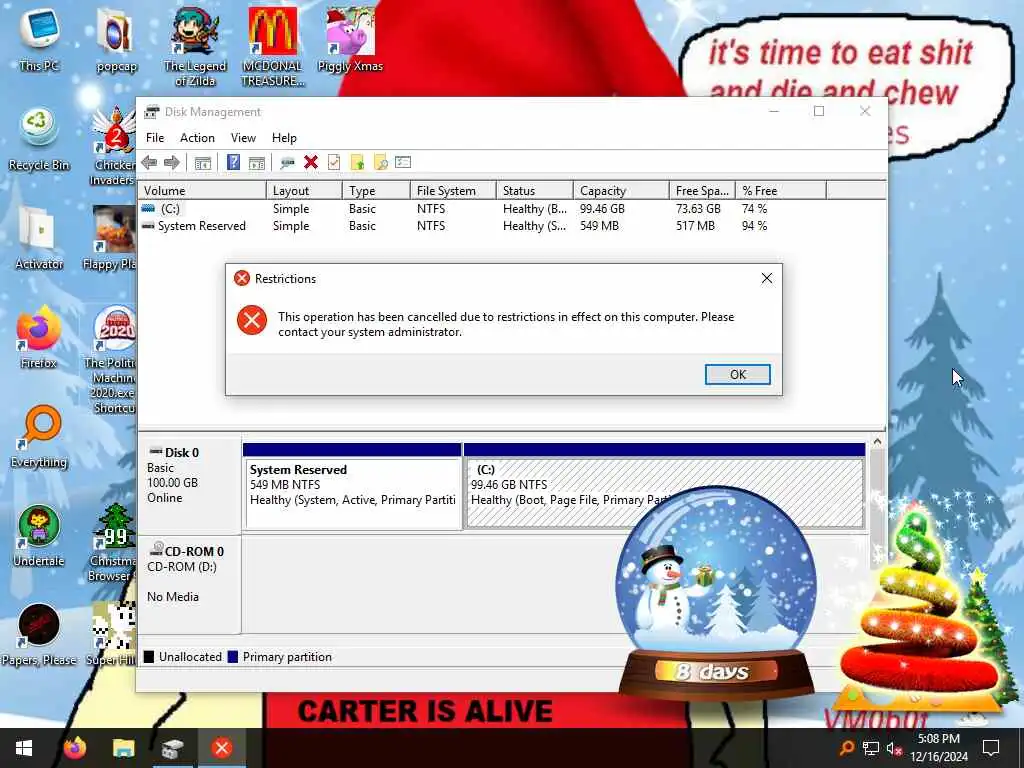The image size is (1024, 768).
Task: Open the Windows Start menu
Action: [24, 748]
